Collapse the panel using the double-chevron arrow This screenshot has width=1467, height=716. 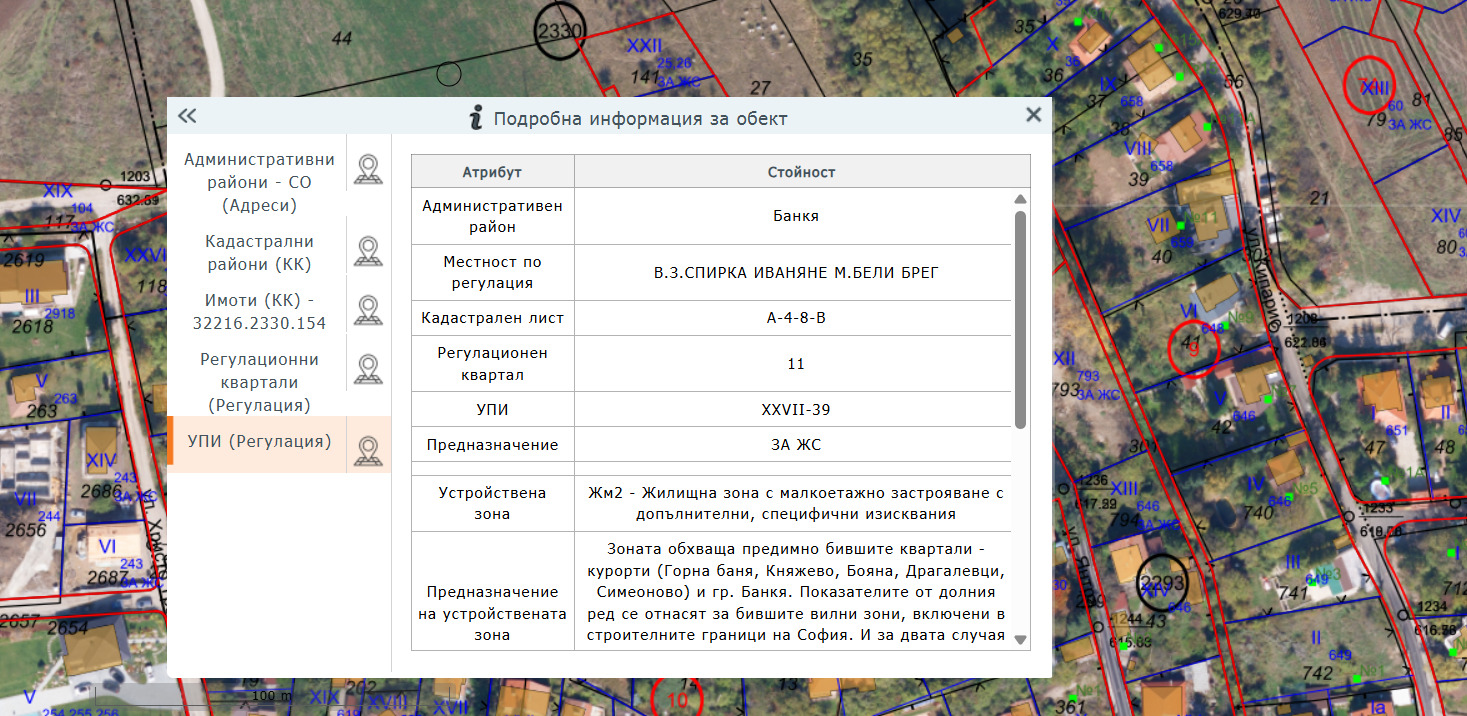pyautogui.click(x=186, y=116)
